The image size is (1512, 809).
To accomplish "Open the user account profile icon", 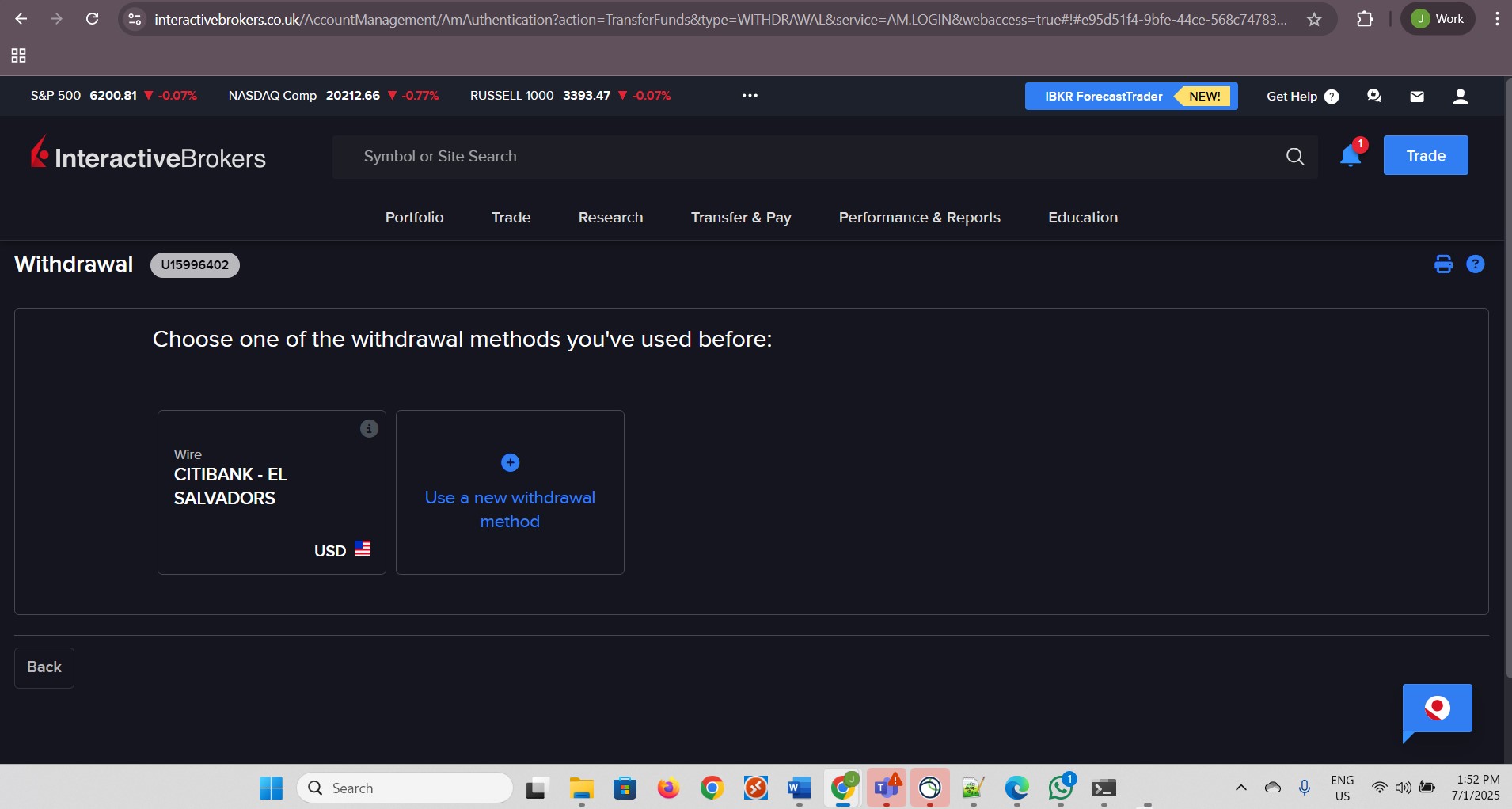I will pos(1461,97).
